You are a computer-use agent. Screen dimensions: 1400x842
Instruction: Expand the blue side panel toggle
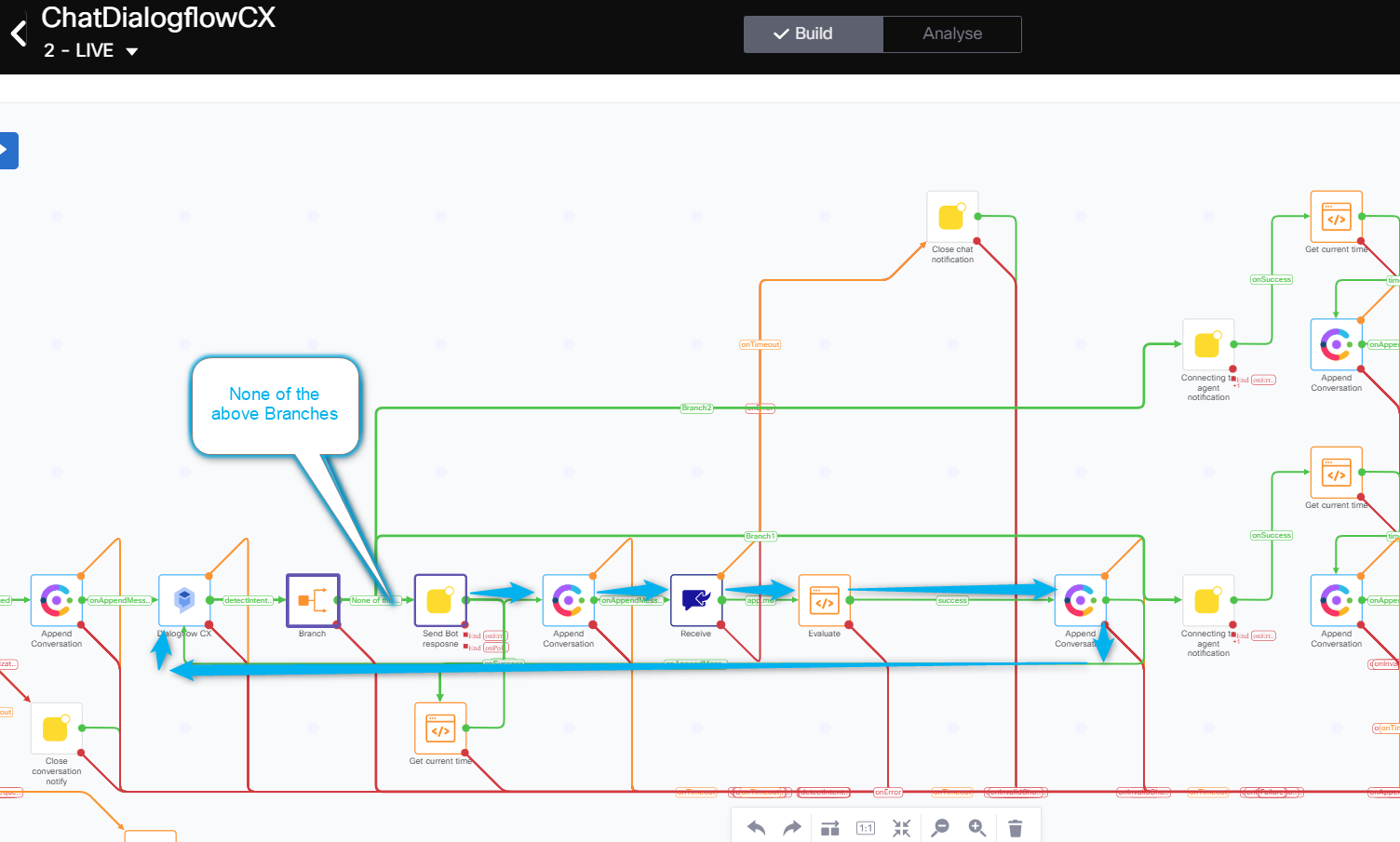(7, 150)
